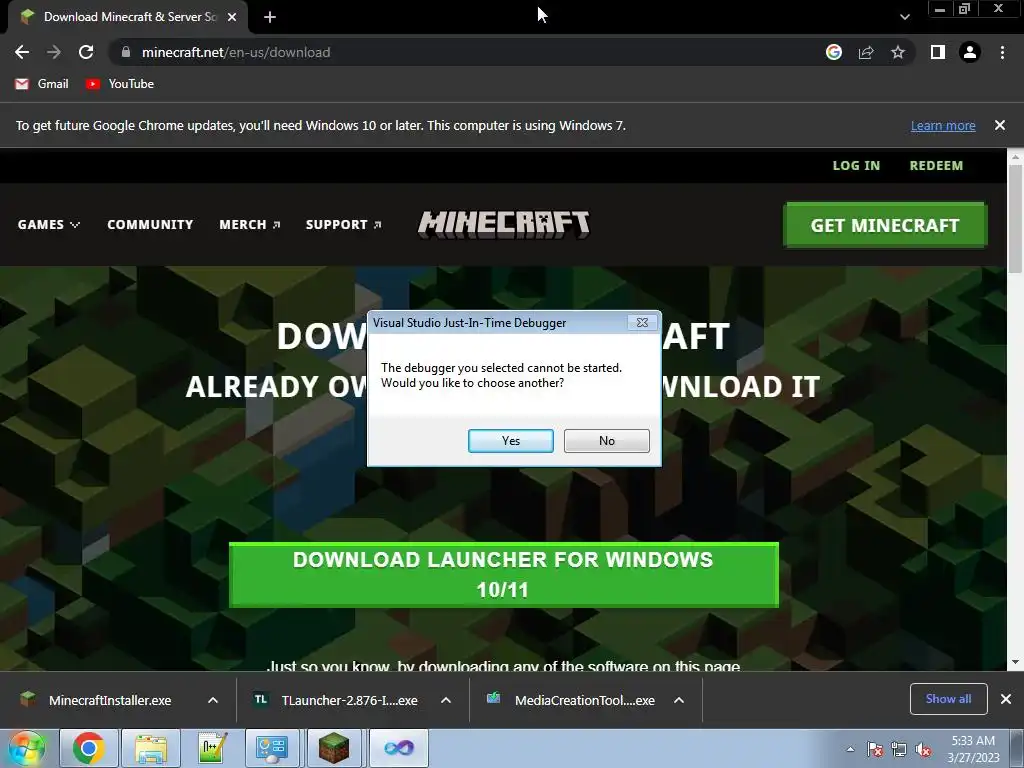
Task: Click the network tray icon
Action: coord(899,749)
